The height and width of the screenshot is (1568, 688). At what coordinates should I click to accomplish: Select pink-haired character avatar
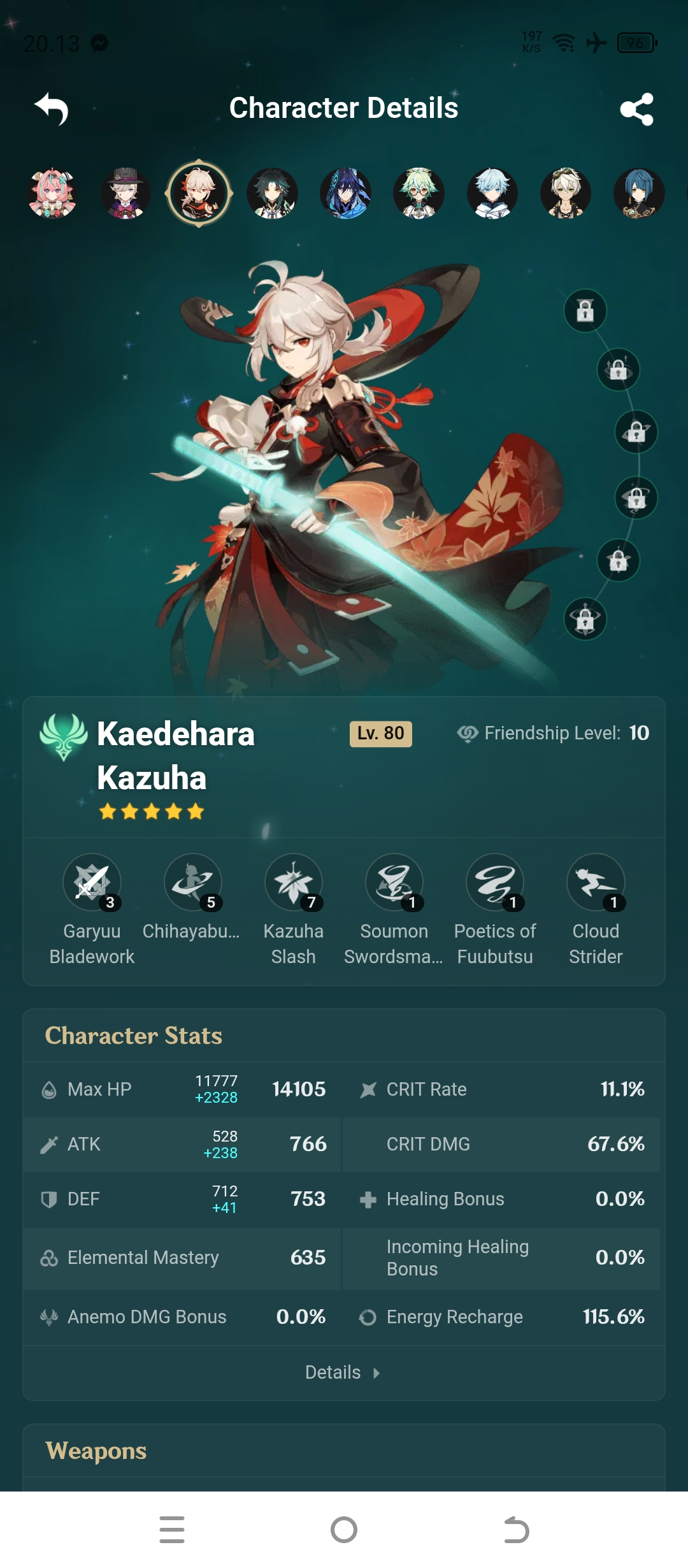53,193
